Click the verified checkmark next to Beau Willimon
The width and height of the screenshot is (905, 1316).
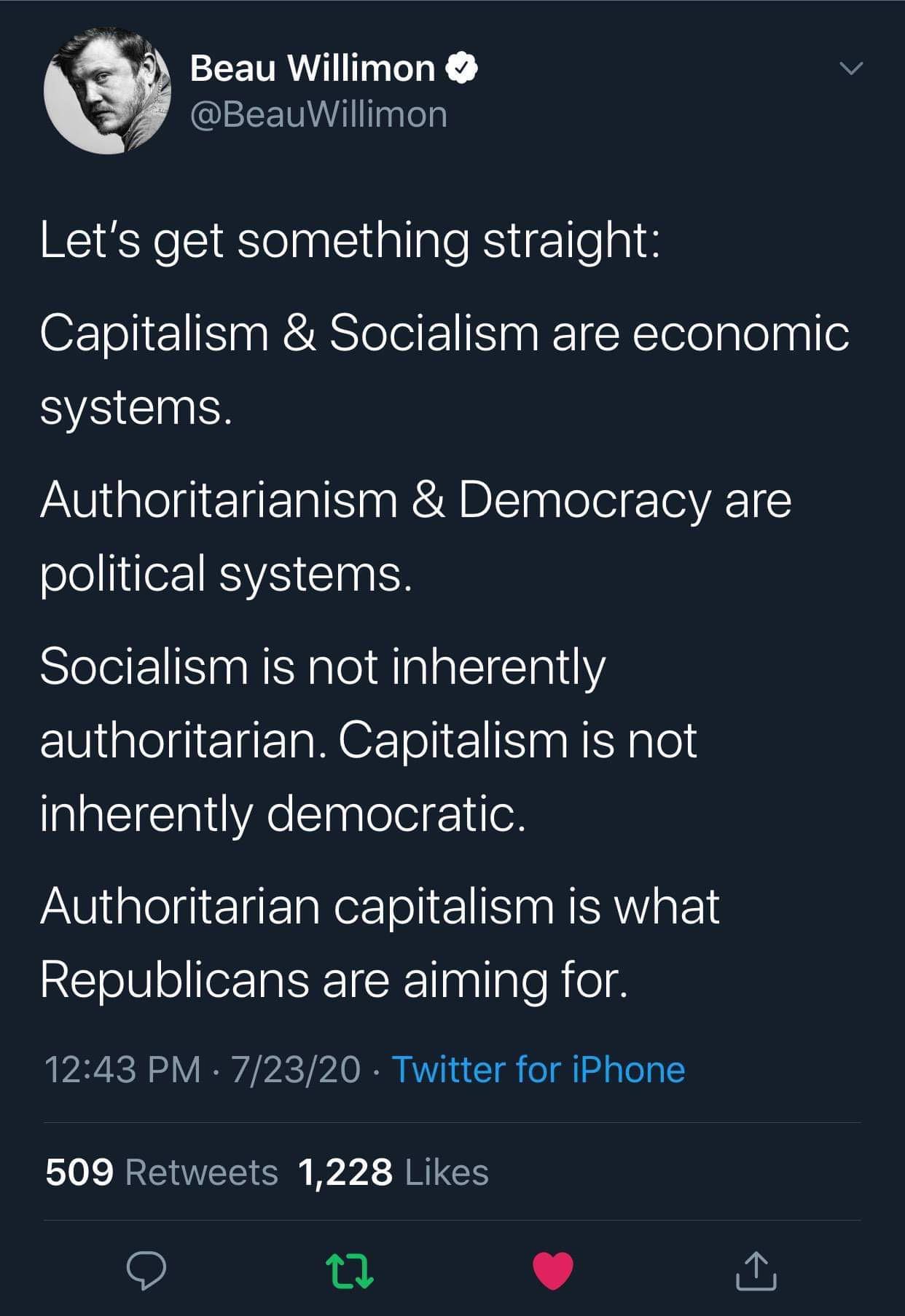pyautogui.click(x=462, y=68)
